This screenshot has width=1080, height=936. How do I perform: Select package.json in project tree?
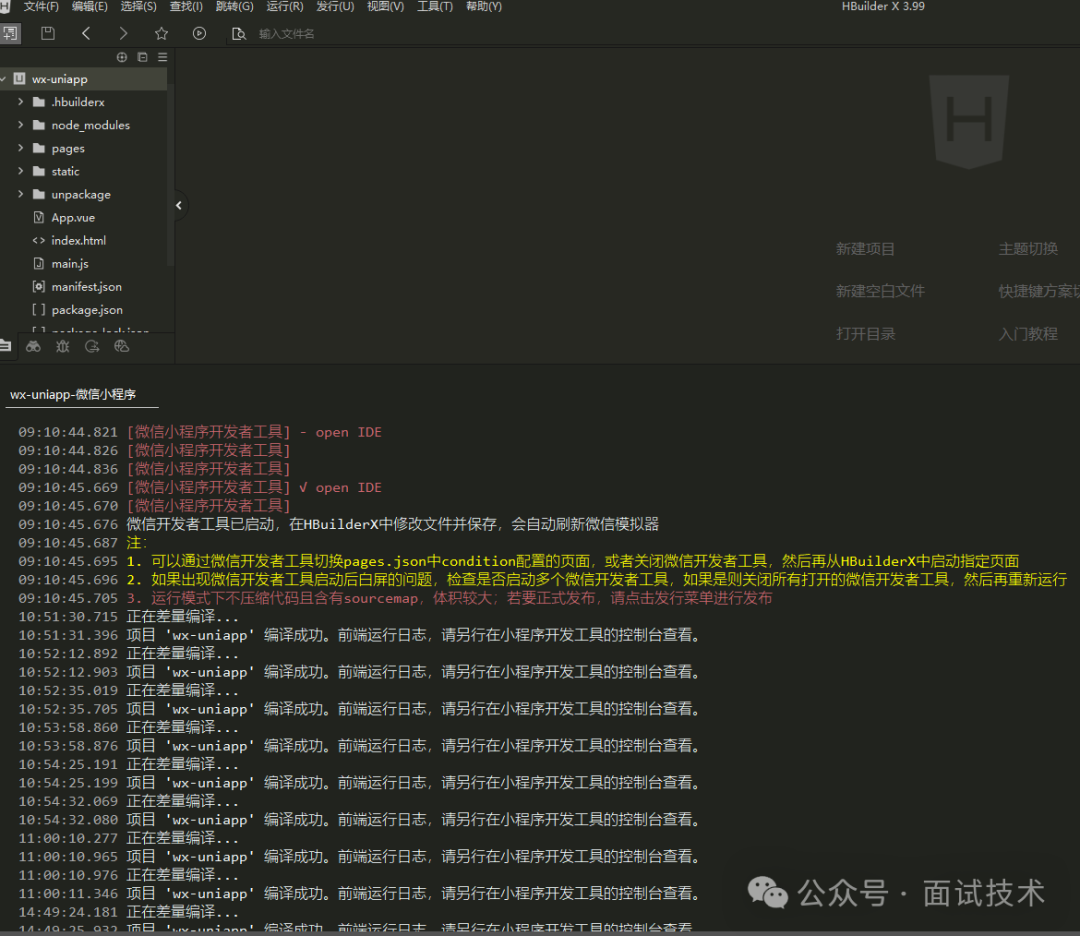click(87, 310)
